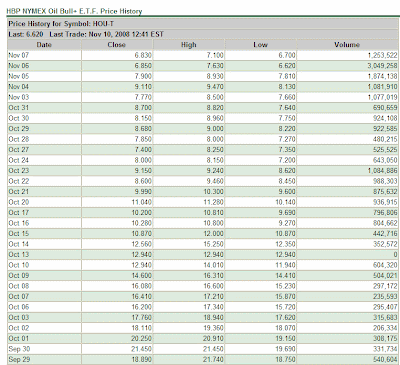
Task: Select the Oct 03 date cell
Action: pyautogui.click(x=44, y=318)
